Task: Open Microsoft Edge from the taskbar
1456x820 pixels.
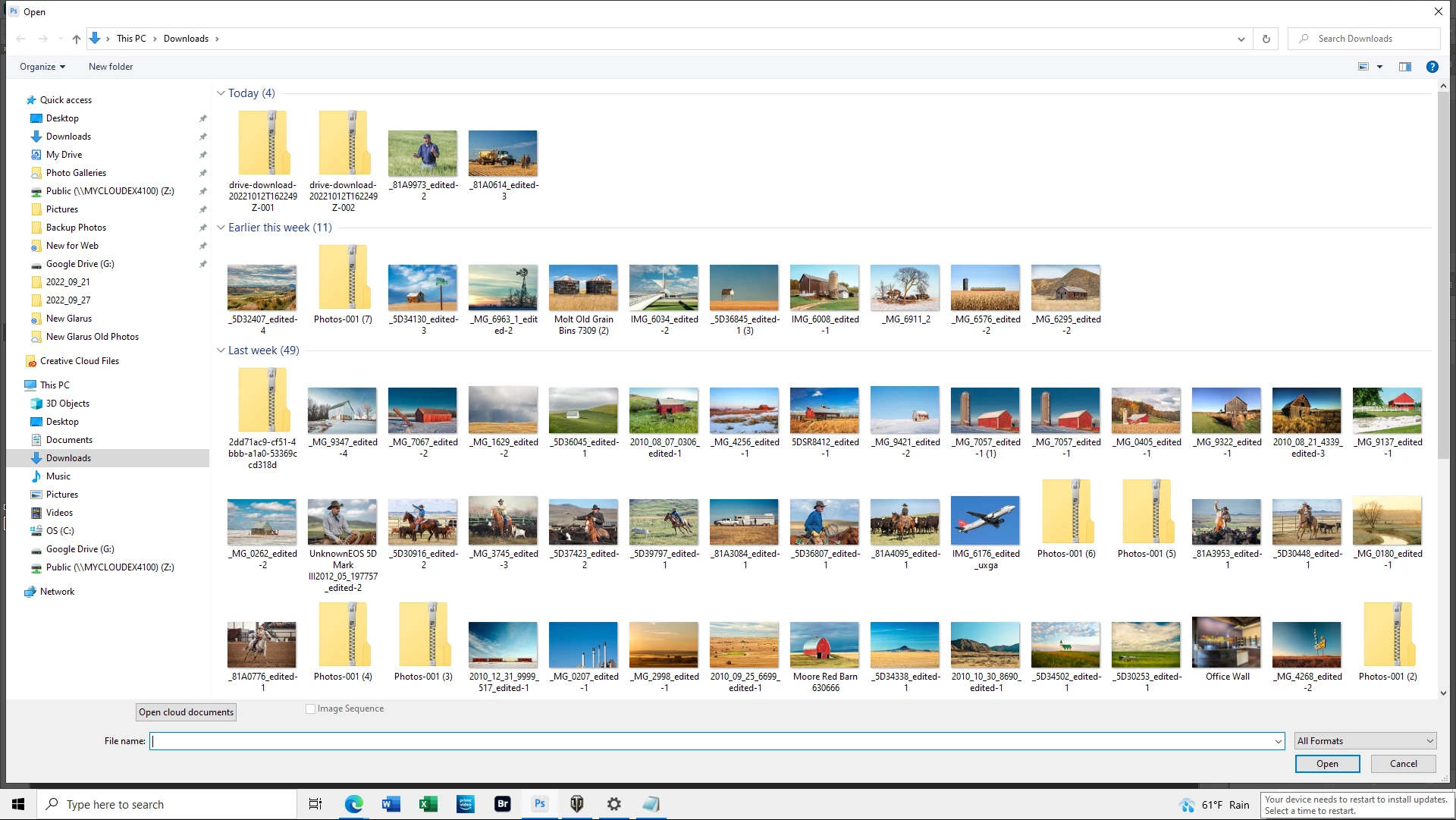Action: 353,804
